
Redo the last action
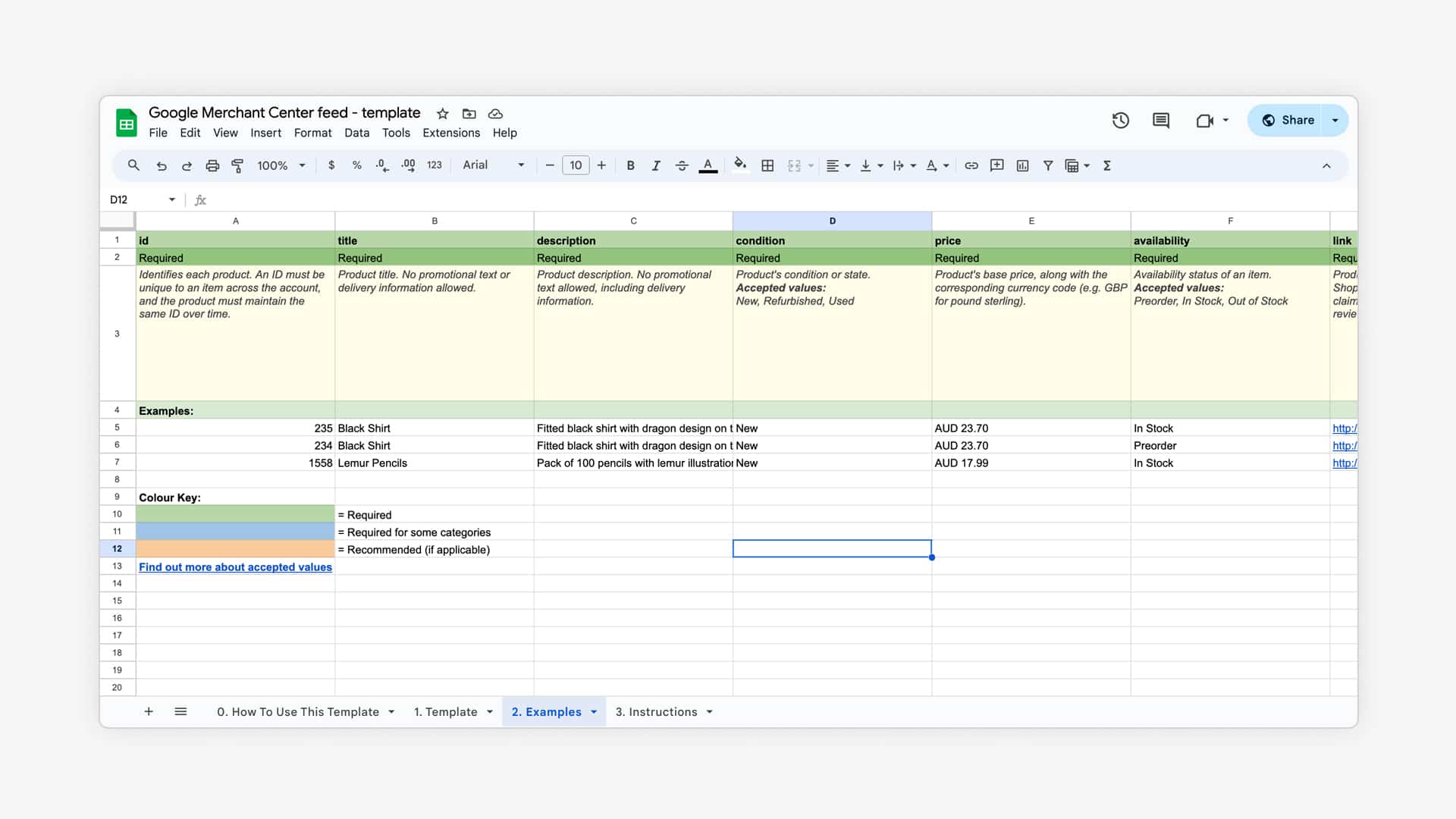(x=187, y=165)
